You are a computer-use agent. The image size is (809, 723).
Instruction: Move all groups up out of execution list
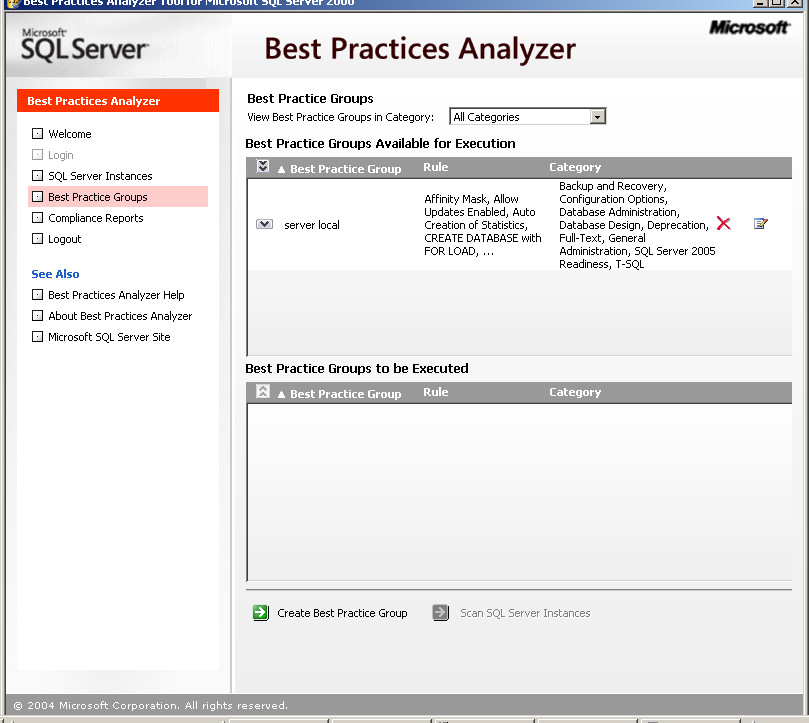tap(263, 391)
